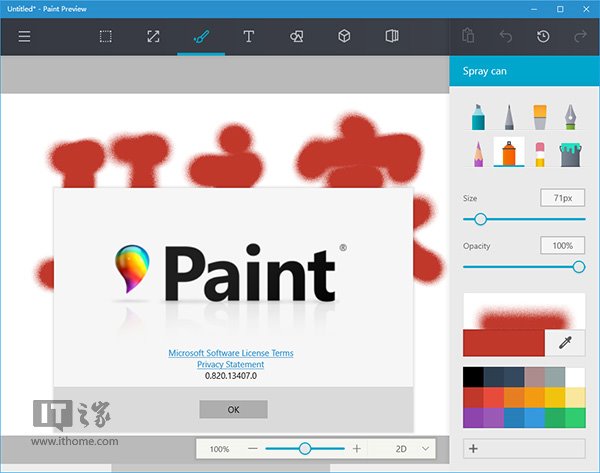The width and height of the screenshot is (600, 473).
Task: Select the light blue color swatch
Action: 534,418
